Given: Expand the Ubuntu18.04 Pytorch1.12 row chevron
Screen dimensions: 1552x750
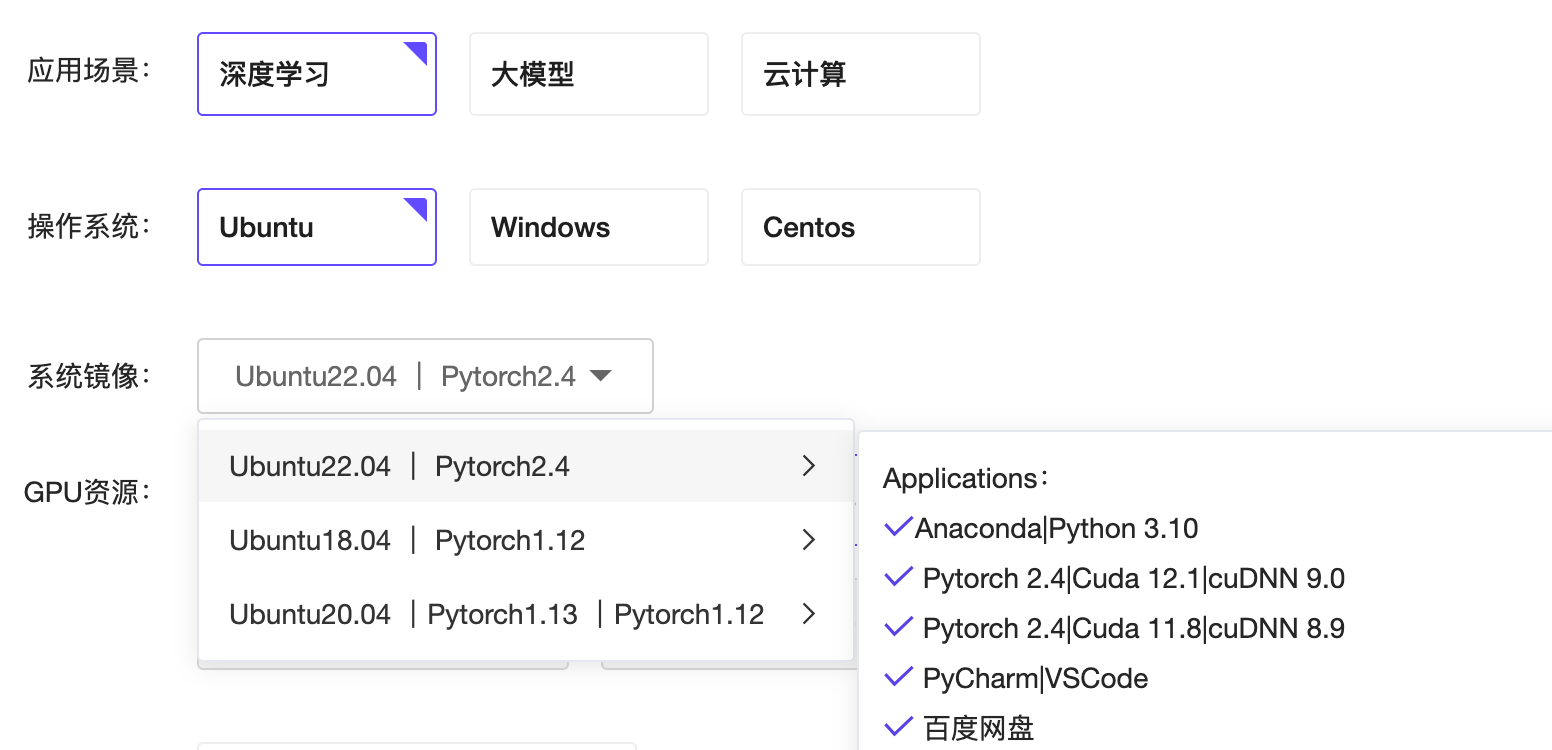Looking at the screenshot, I should [x=809, y=540].
